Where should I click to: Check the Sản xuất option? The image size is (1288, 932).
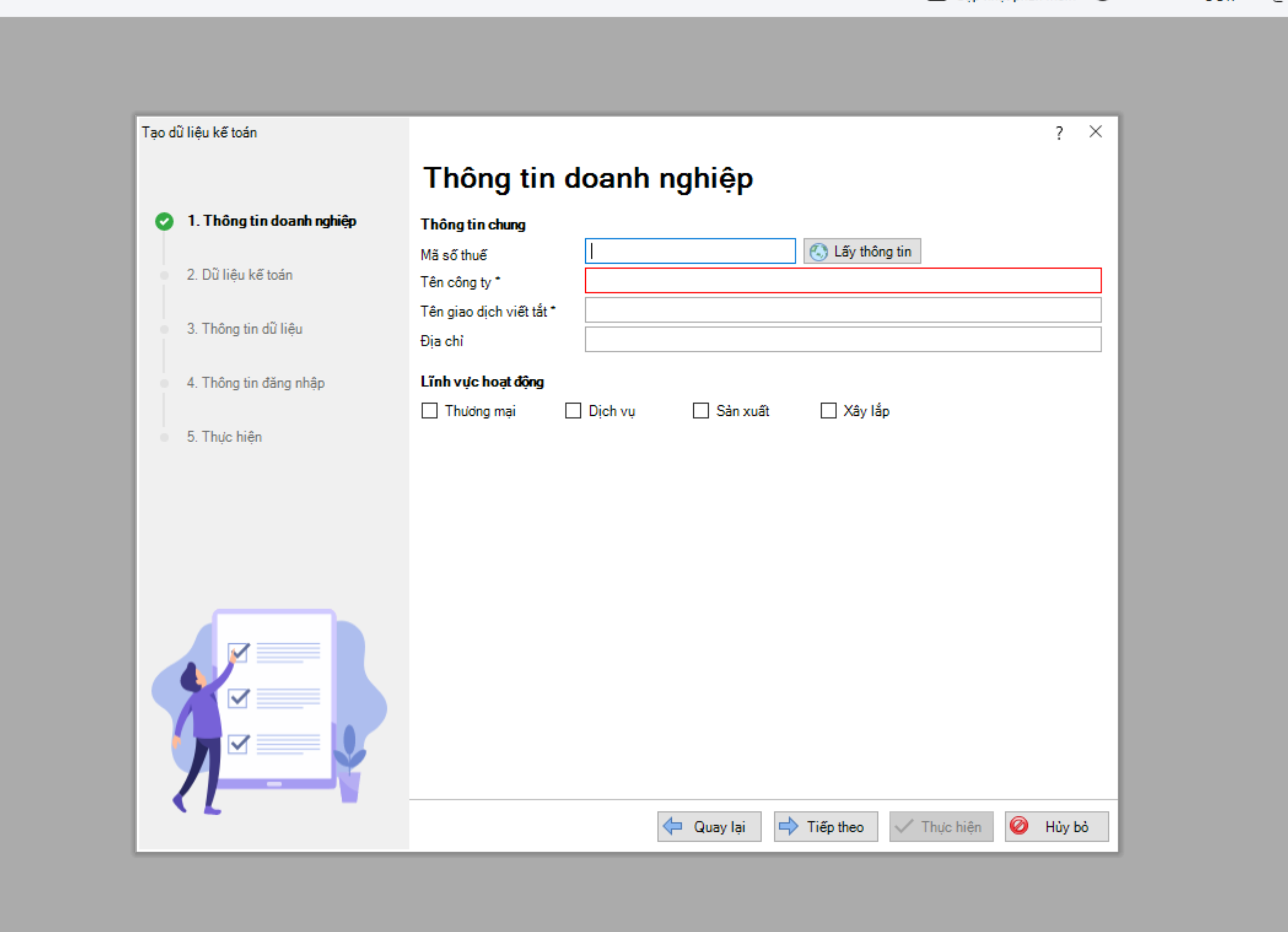tap(701, 410)
